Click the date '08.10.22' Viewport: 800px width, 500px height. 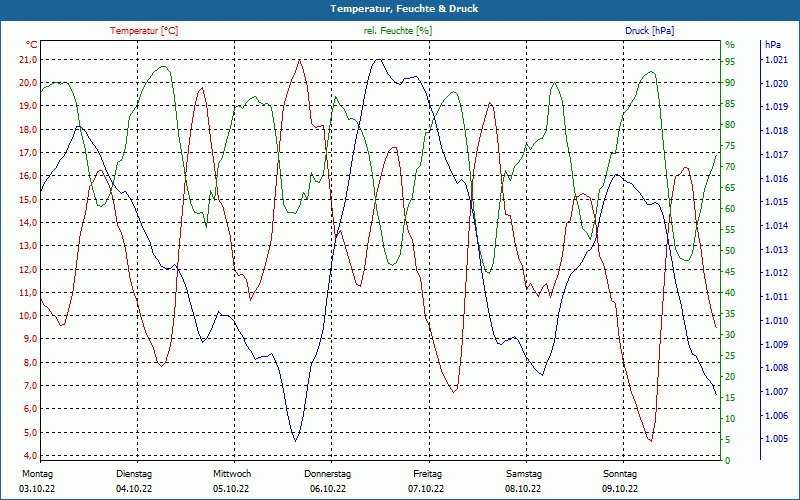point(523,489)
